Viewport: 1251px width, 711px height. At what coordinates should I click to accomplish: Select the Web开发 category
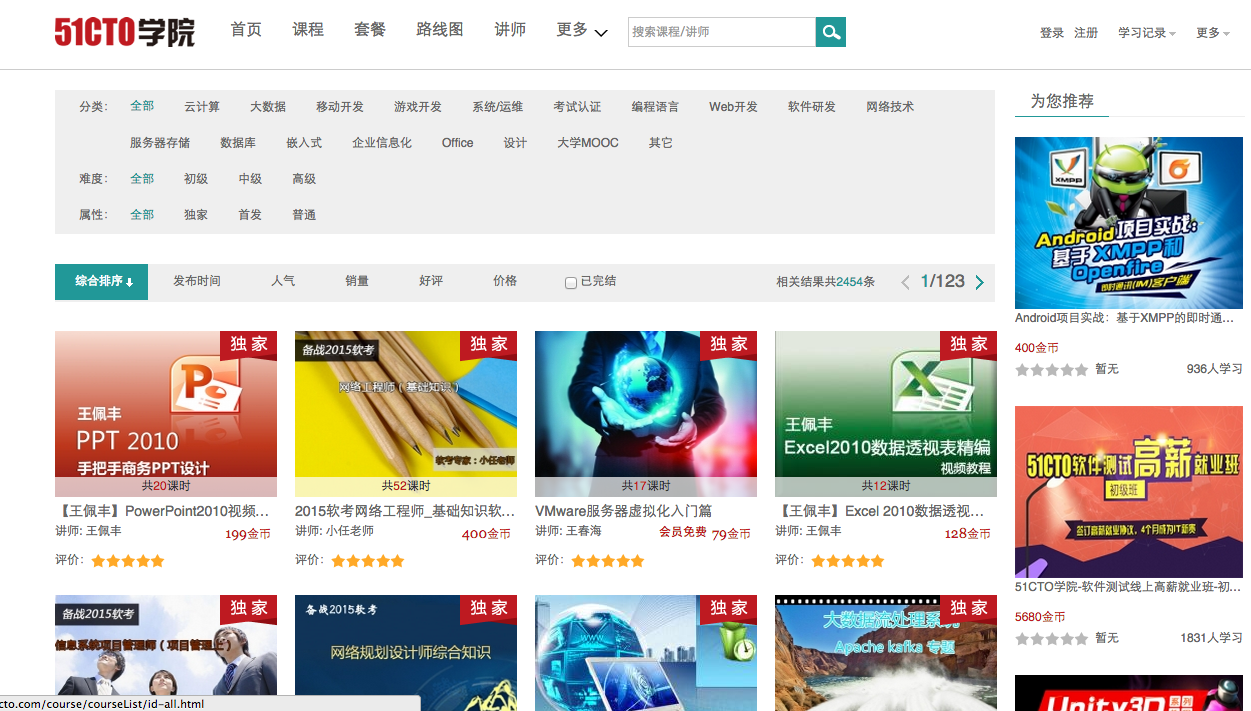click(734, 107)
